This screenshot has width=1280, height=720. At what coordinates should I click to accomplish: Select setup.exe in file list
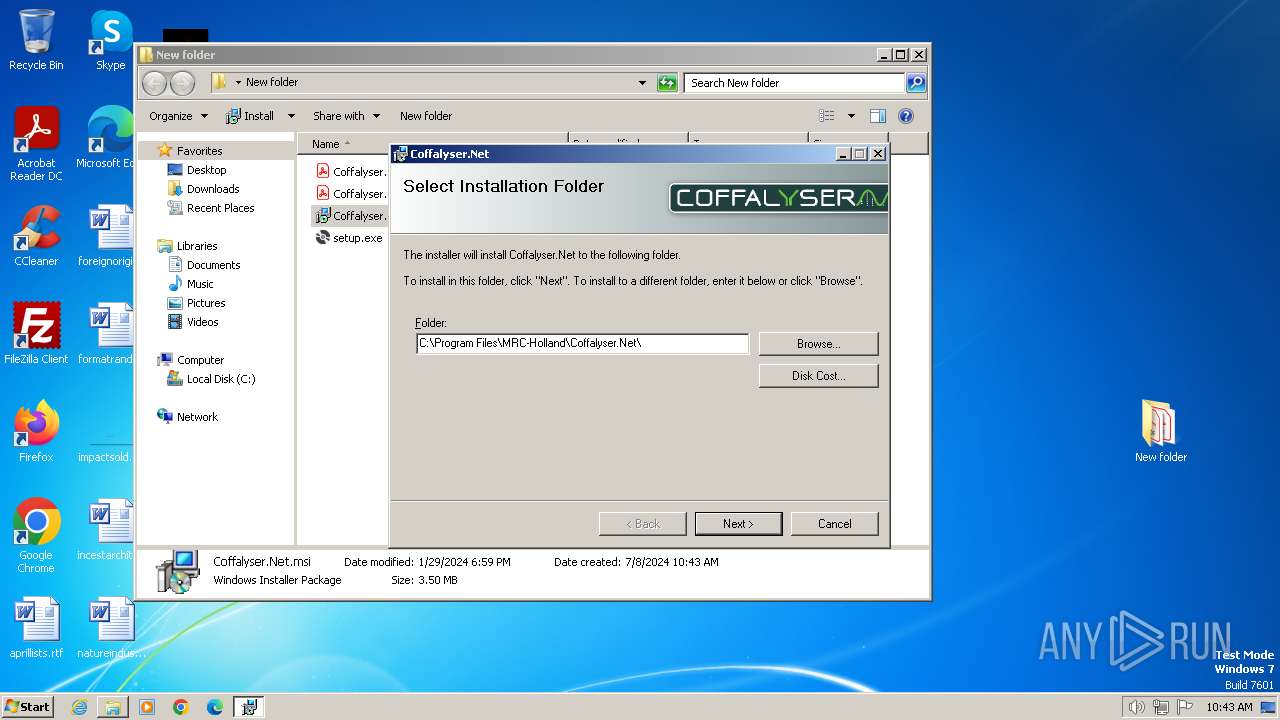tap(351, 238)
